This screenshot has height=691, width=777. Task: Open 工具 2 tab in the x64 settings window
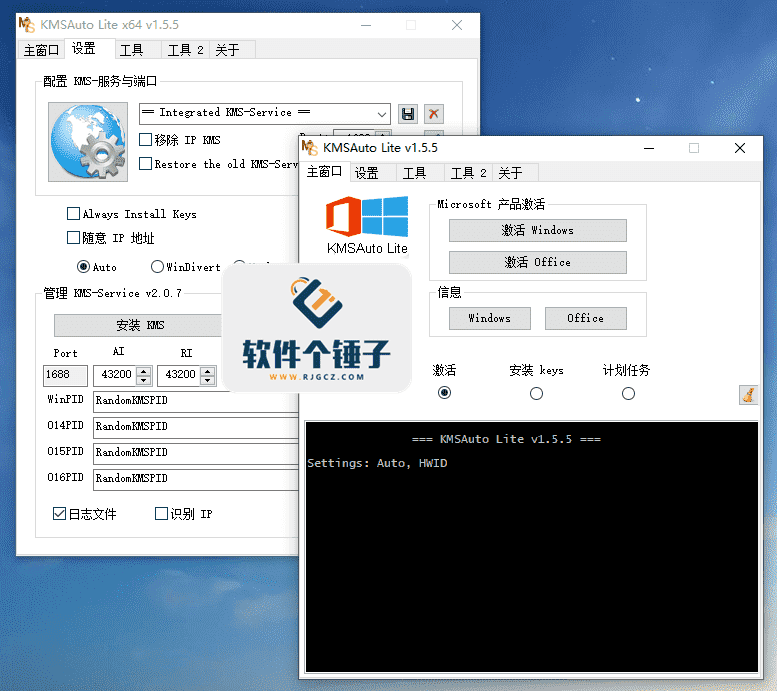(x=185, y=50)
